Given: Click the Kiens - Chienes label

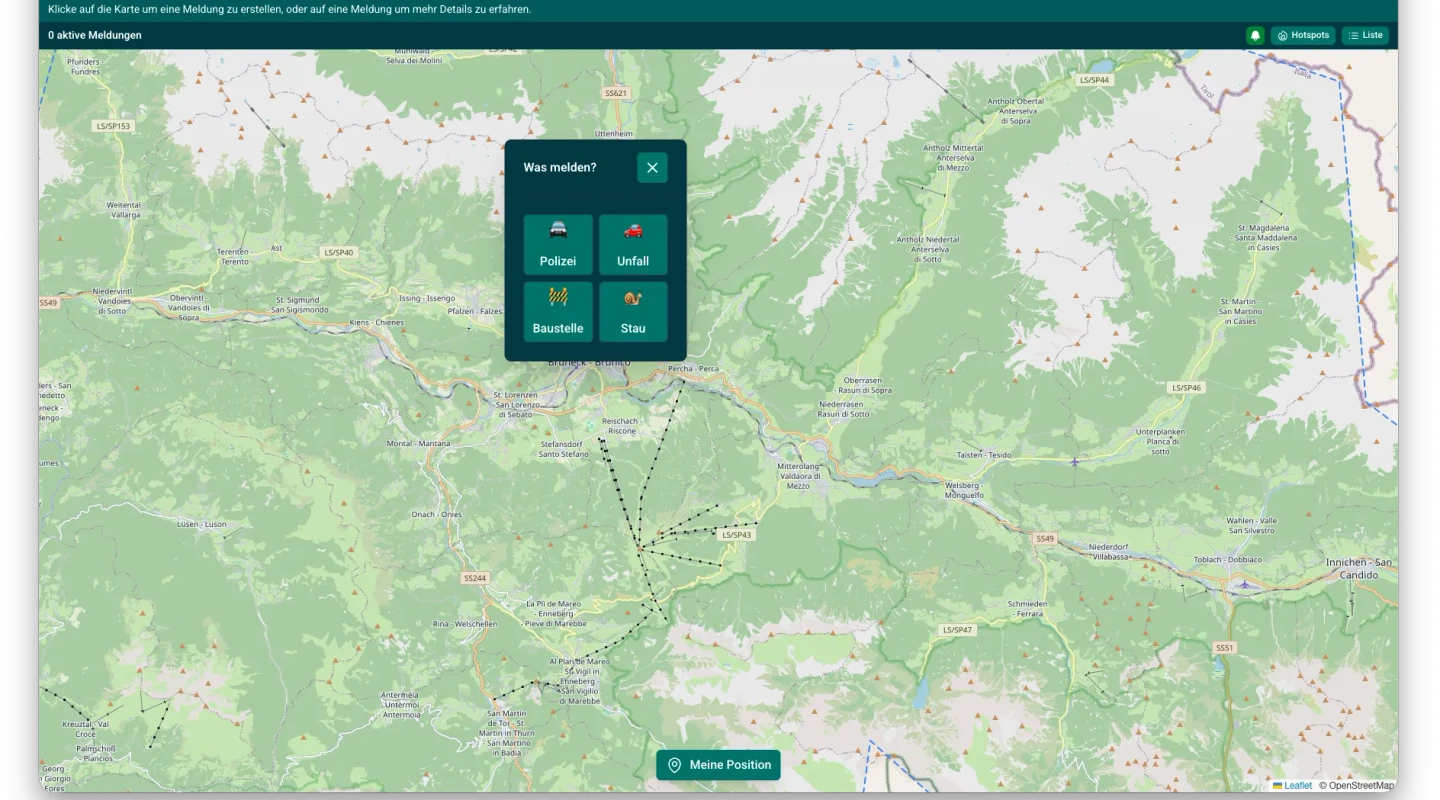Looking at the screenshot, I should pos(377,323).
